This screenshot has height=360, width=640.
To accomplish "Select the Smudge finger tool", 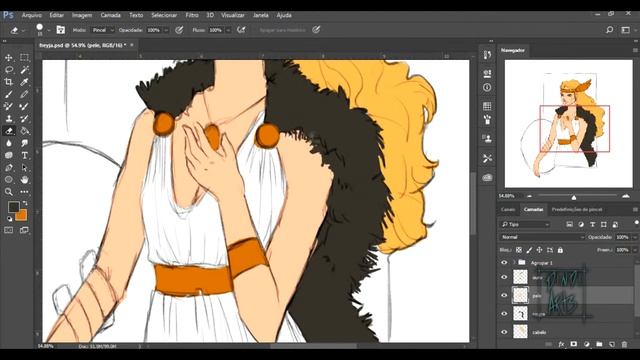I will pyautogui.click(x=24, y=143).
